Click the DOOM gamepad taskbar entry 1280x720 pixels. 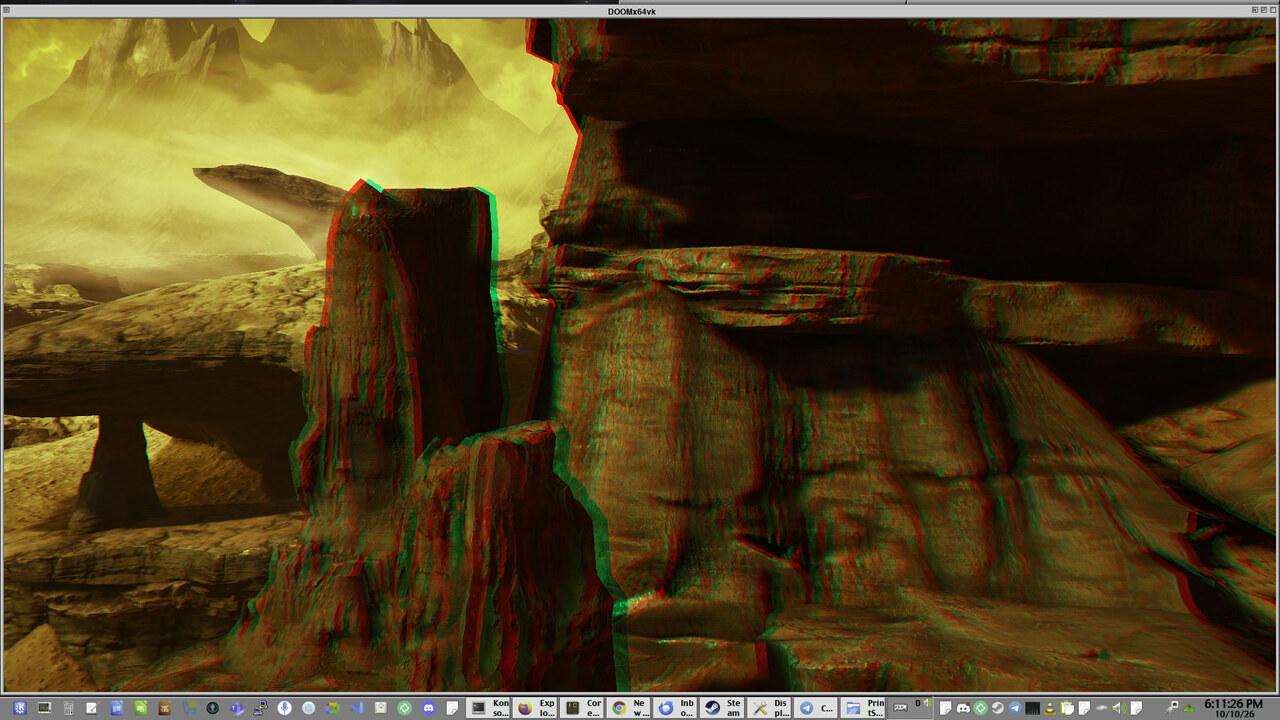click(908, 708)
